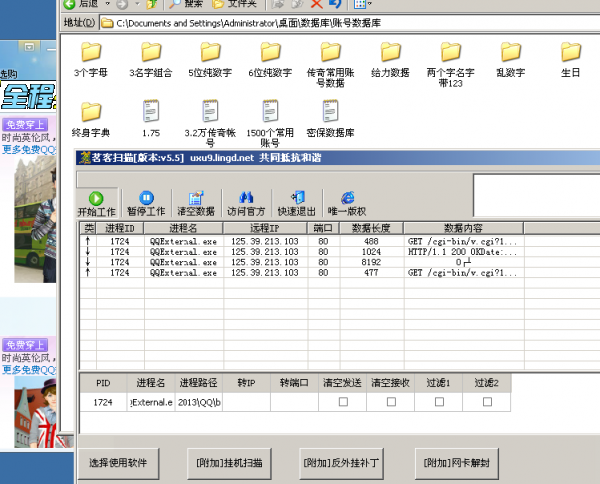Click the red X delete icon

coord(316,4)
